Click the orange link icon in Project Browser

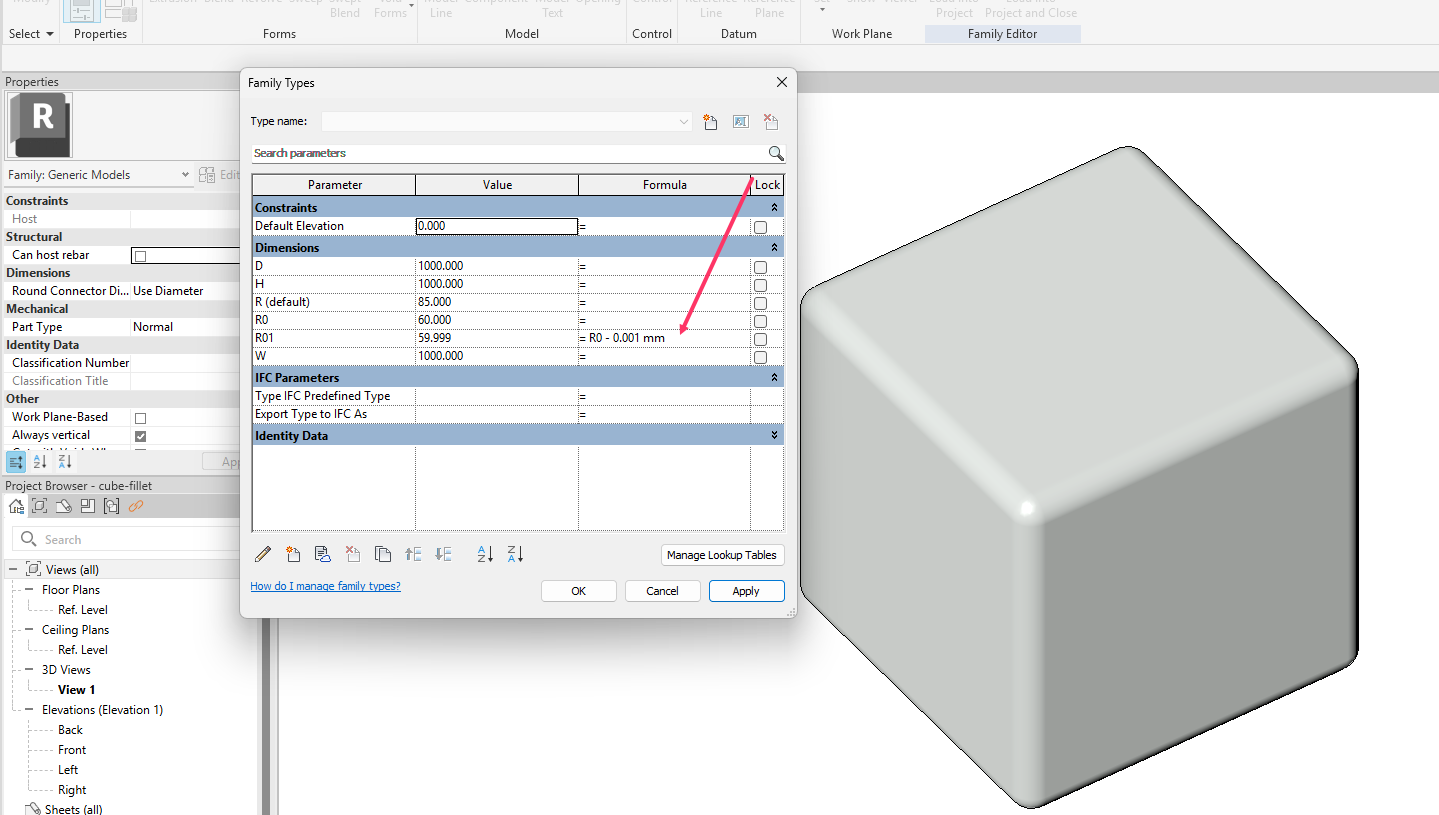tap(136, 506)
